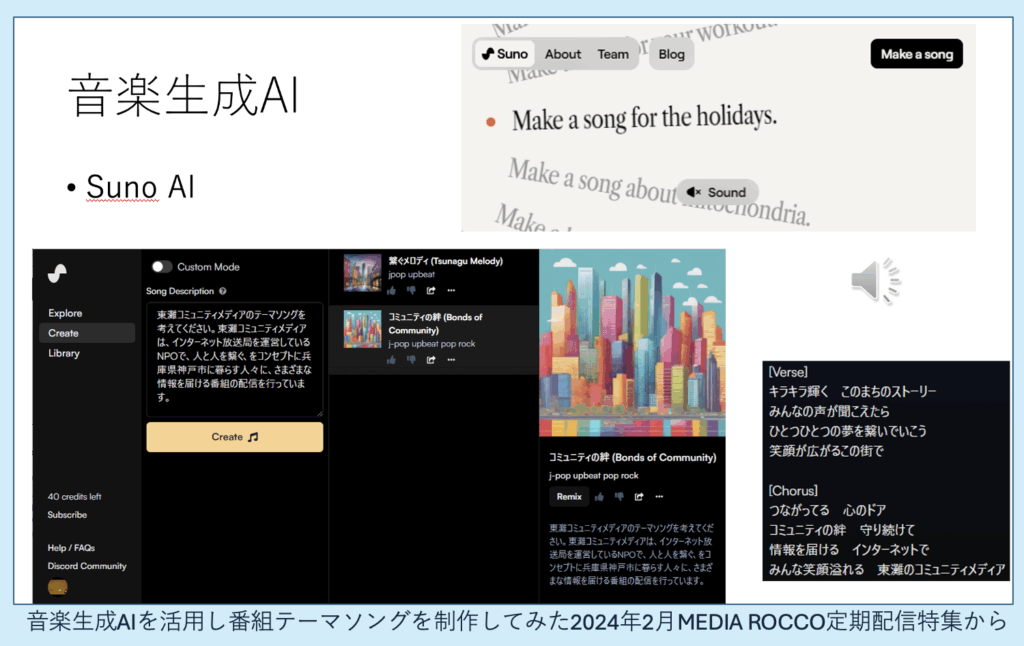Click thumbs up beside the Remix button
Viewport: 1024px width, 646px height.
click(x=599, y=496)
